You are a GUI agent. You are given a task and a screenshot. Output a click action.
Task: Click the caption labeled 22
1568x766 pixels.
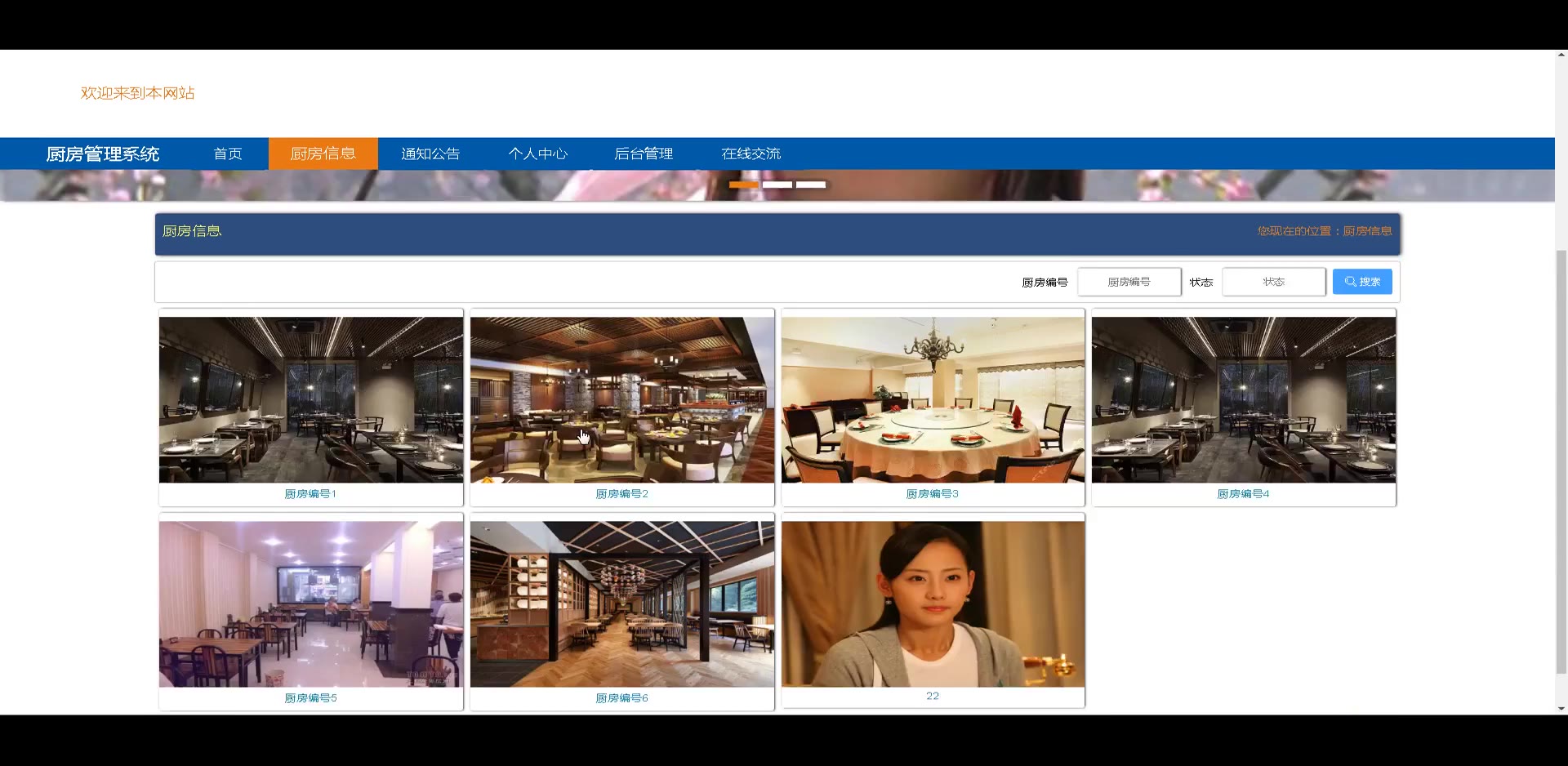933,696
